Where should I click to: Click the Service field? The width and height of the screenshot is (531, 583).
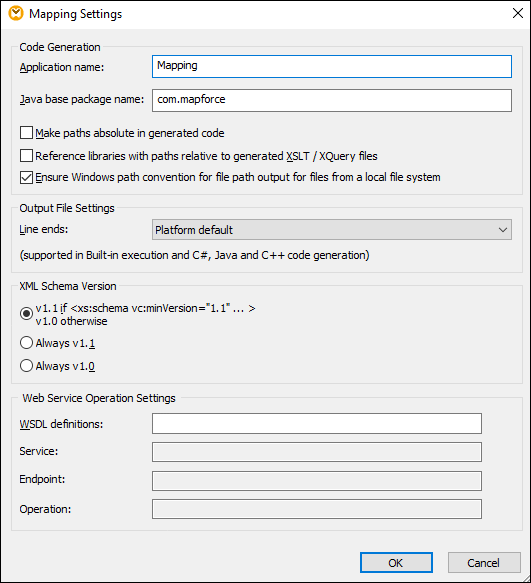tap(317, 452)
